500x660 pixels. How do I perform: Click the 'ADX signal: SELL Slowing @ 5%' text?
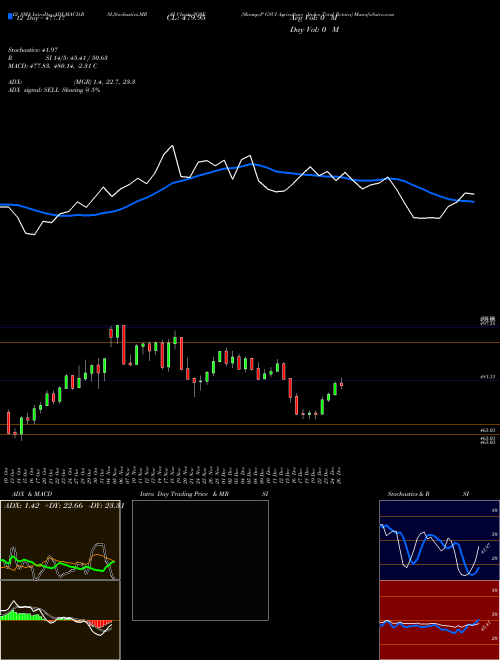click(54, 90)
